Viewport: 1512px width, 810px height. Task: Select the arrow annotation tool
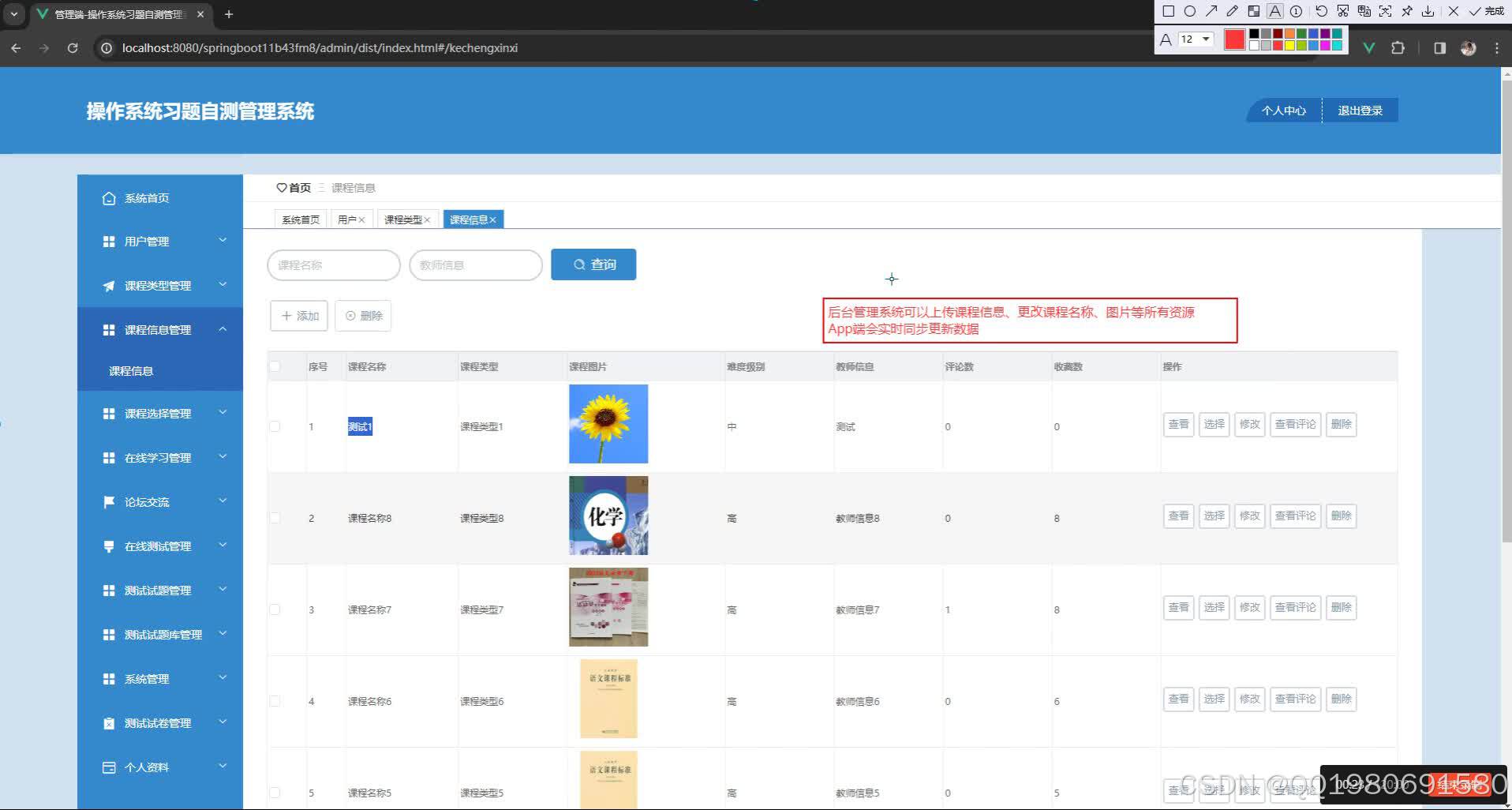(x=1211, y=11)
